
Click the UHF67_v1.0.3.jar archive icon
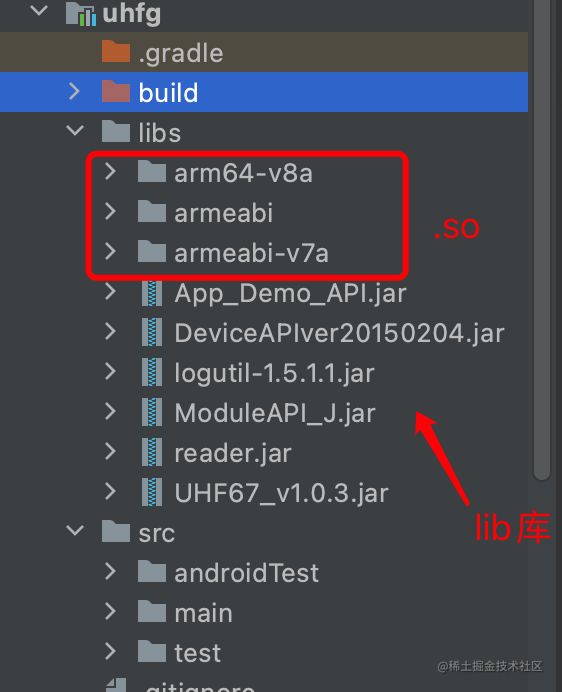tap(152, 492)
